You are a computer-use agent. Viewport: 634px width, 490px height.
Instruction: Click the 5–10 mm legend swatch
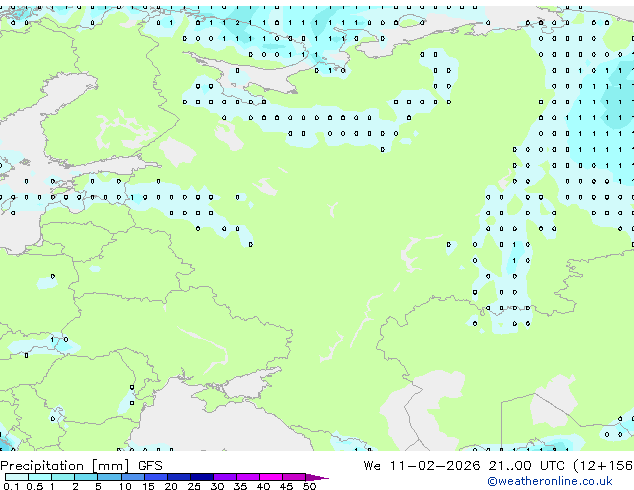(x=109, y=477)
